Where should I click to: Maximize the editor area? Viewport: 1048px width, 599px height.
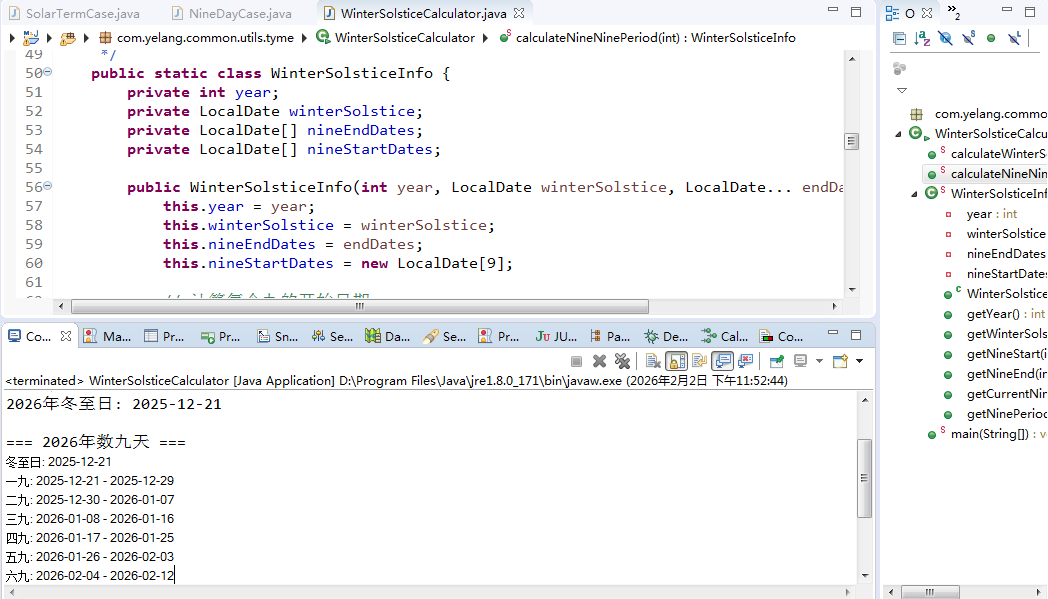856,11
